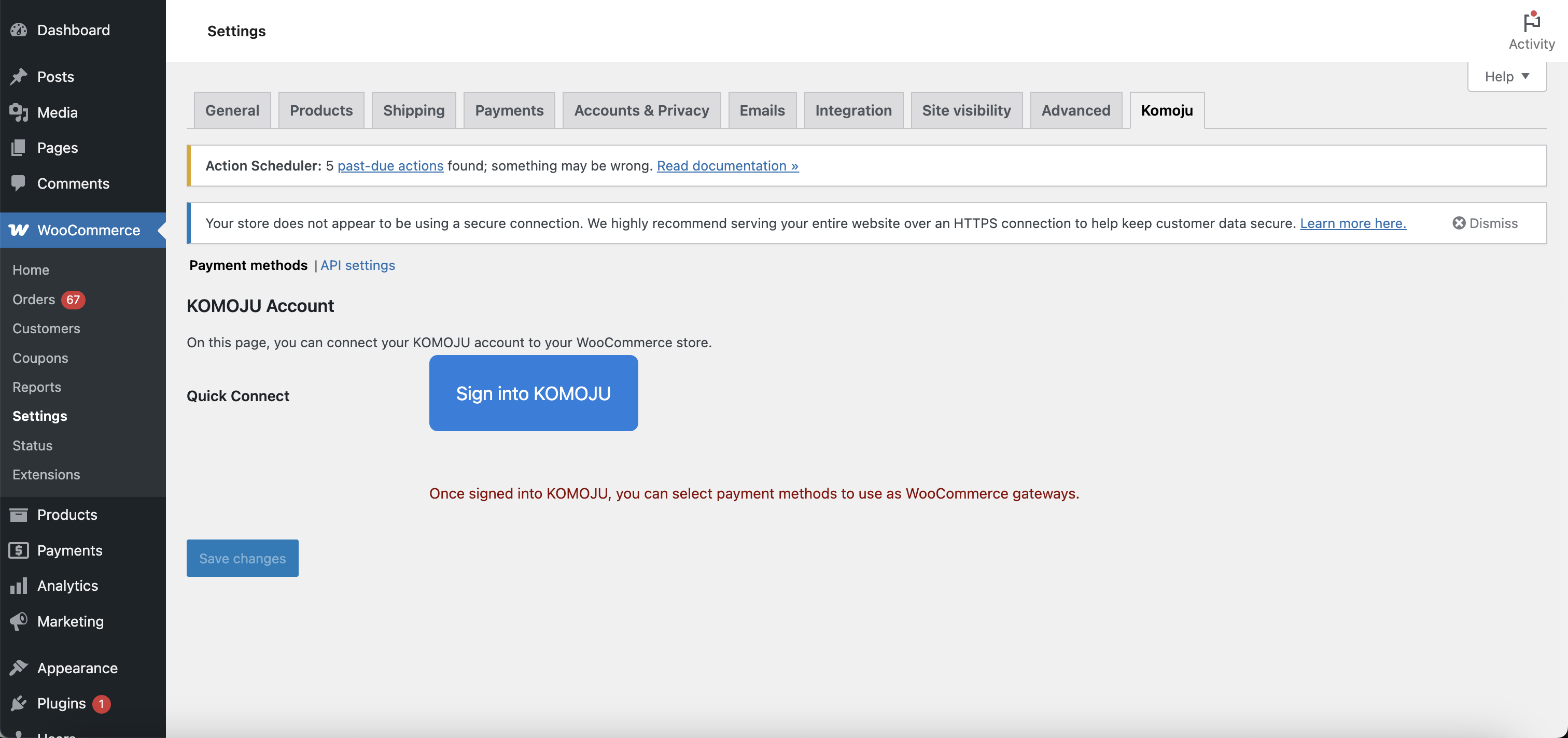1568x738 pixels.
Task: Go to Orders in WooCommerce submenu
Action: pyautogui.click(x=34, y=300)
